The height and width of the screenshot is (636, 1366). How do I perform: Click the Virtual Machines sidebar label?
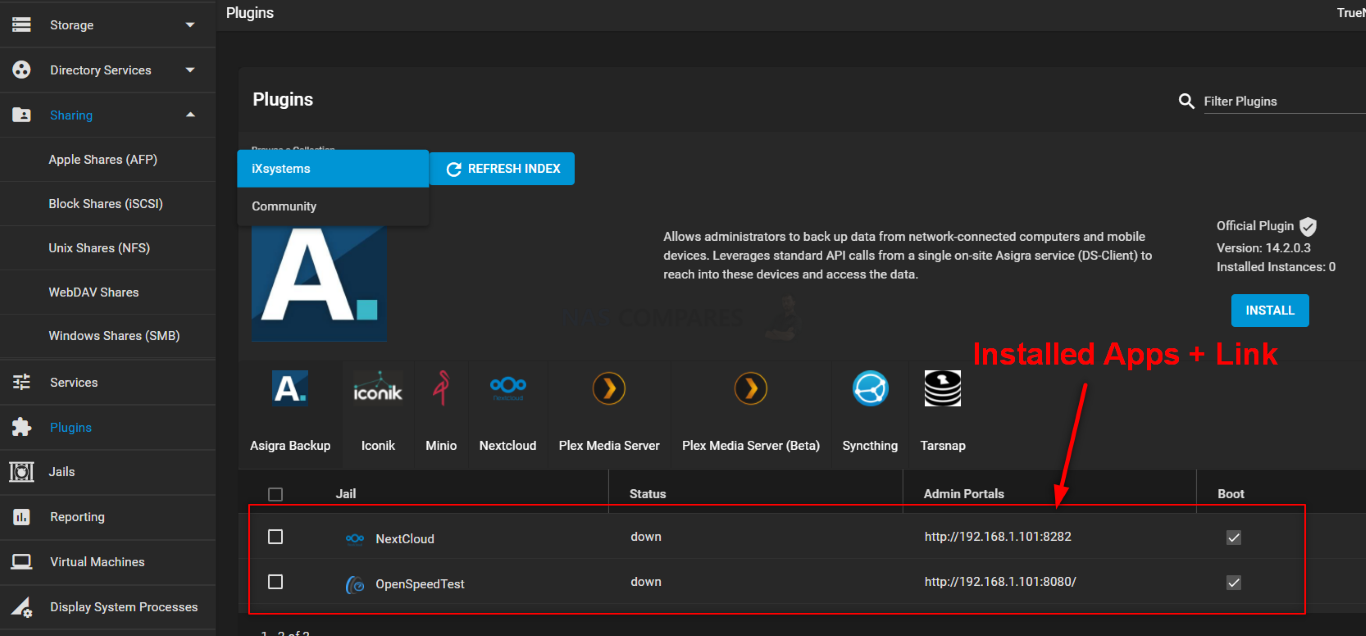[97, 562]
